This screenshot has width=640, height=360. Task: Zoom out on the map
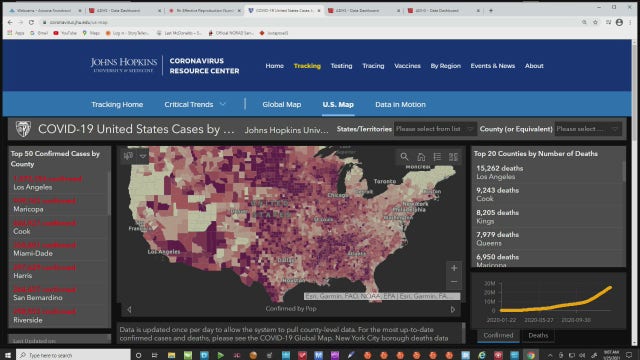point(454,282)
